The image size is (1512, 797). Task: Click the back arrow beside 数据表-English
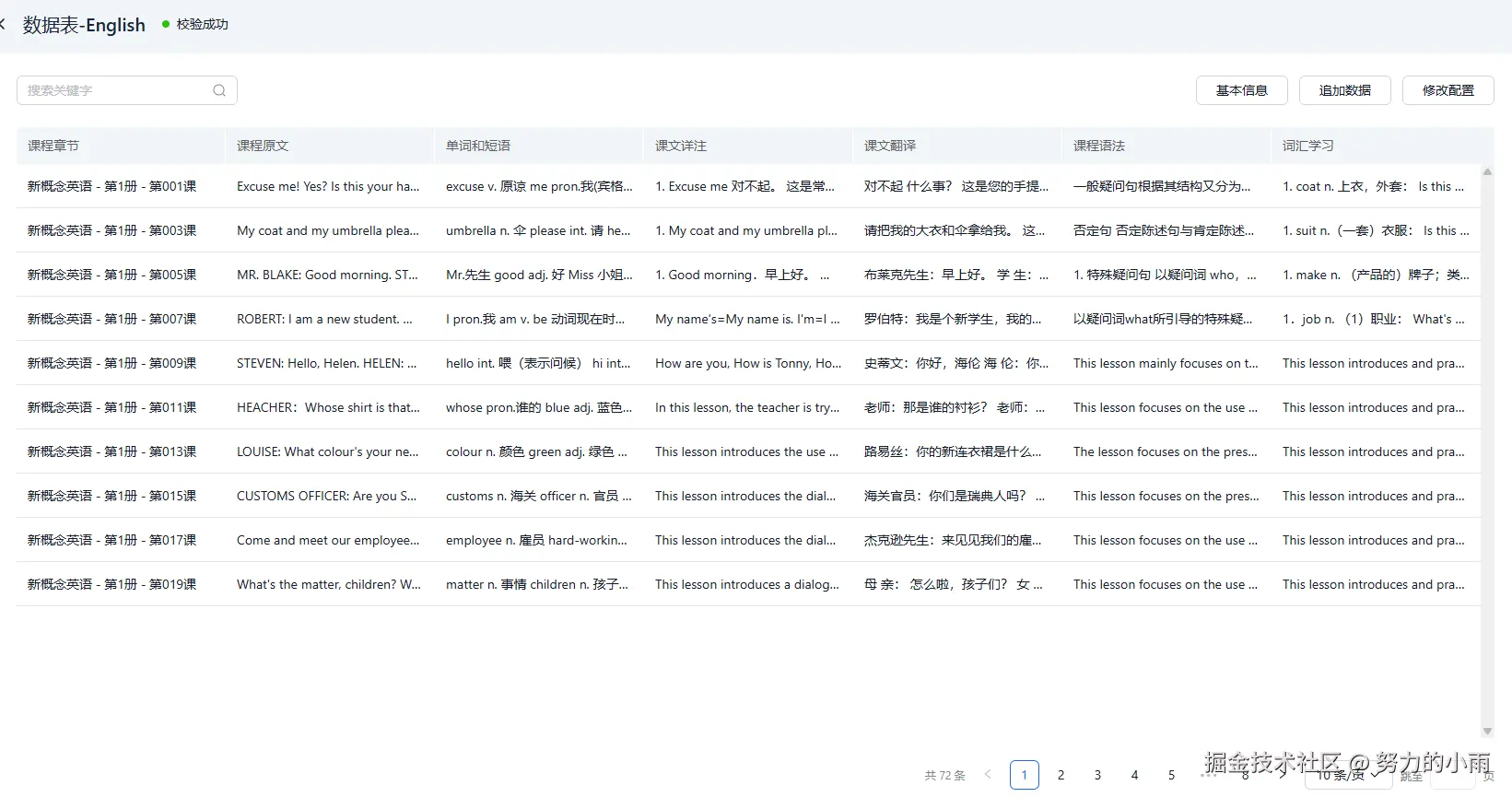3,25
